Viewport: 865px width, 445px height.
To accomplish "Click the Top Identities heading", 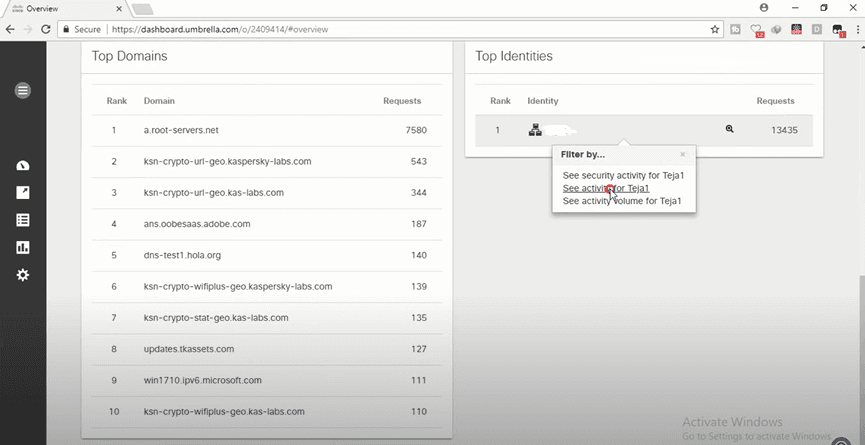I will [514, 56].
